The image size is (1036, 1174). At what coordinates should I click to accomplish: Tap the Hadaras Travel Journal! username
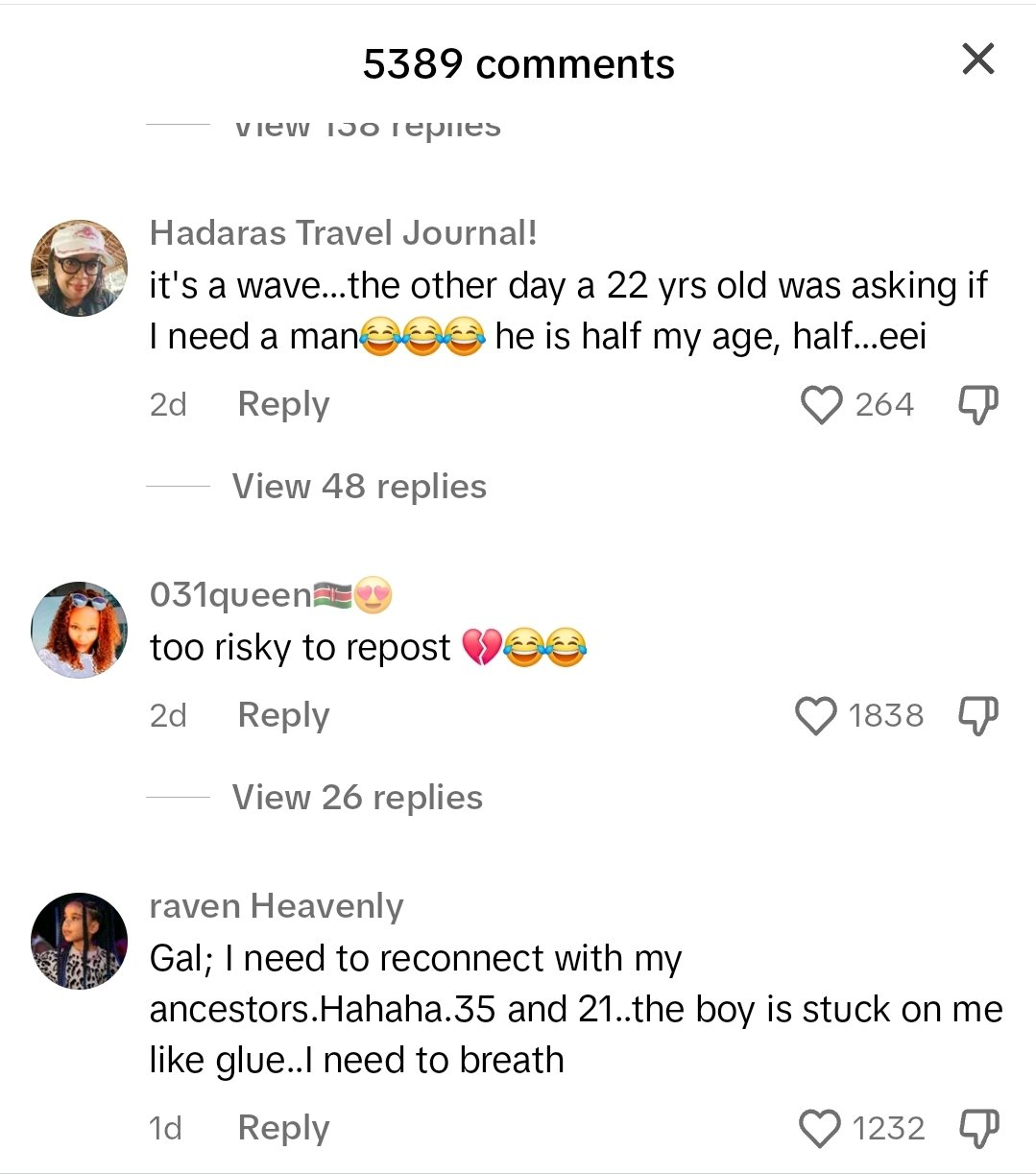343,233
